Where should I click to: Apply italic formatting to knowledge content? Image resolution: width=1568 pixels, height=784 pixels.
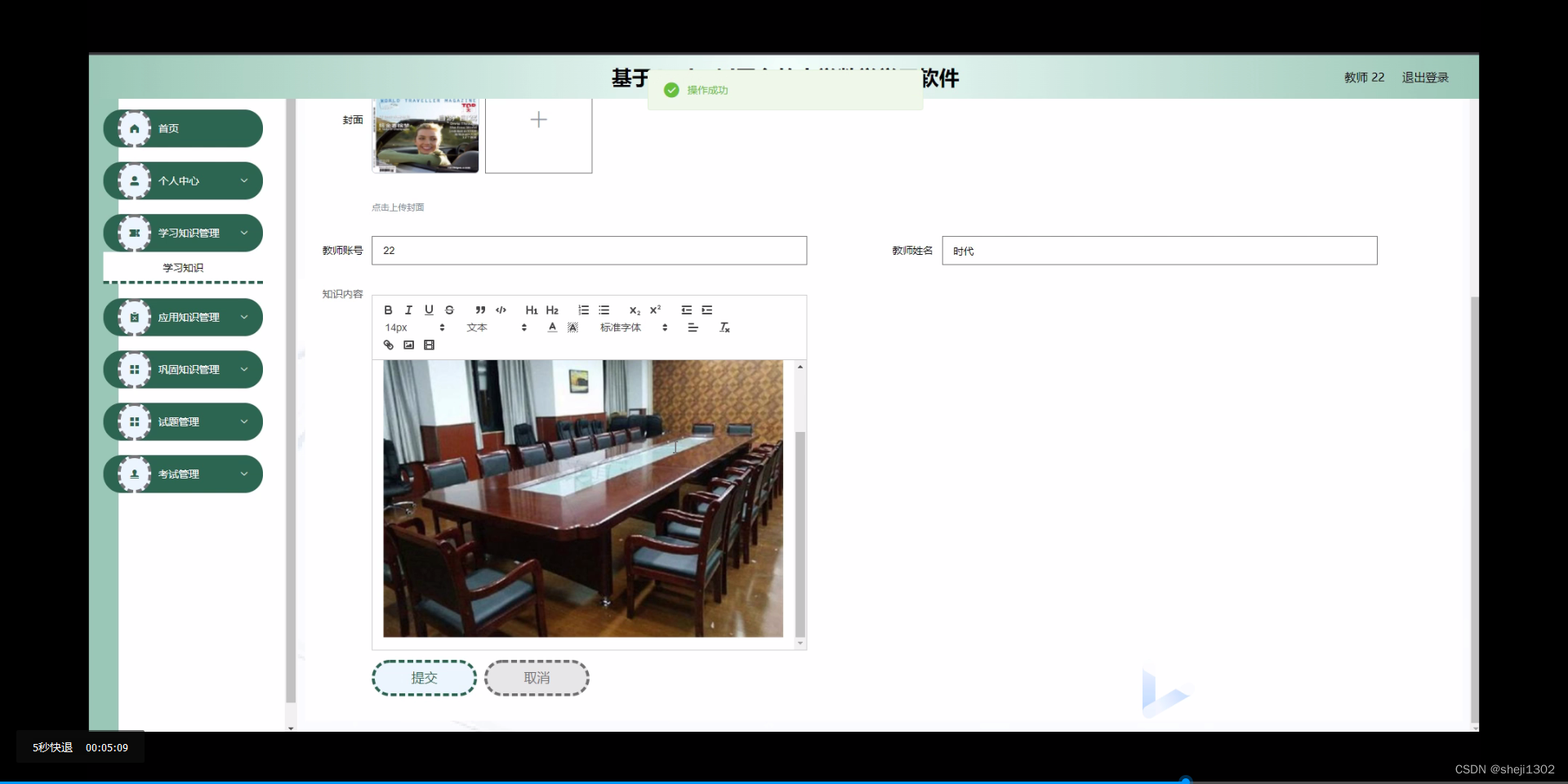(x=408, y=310)
